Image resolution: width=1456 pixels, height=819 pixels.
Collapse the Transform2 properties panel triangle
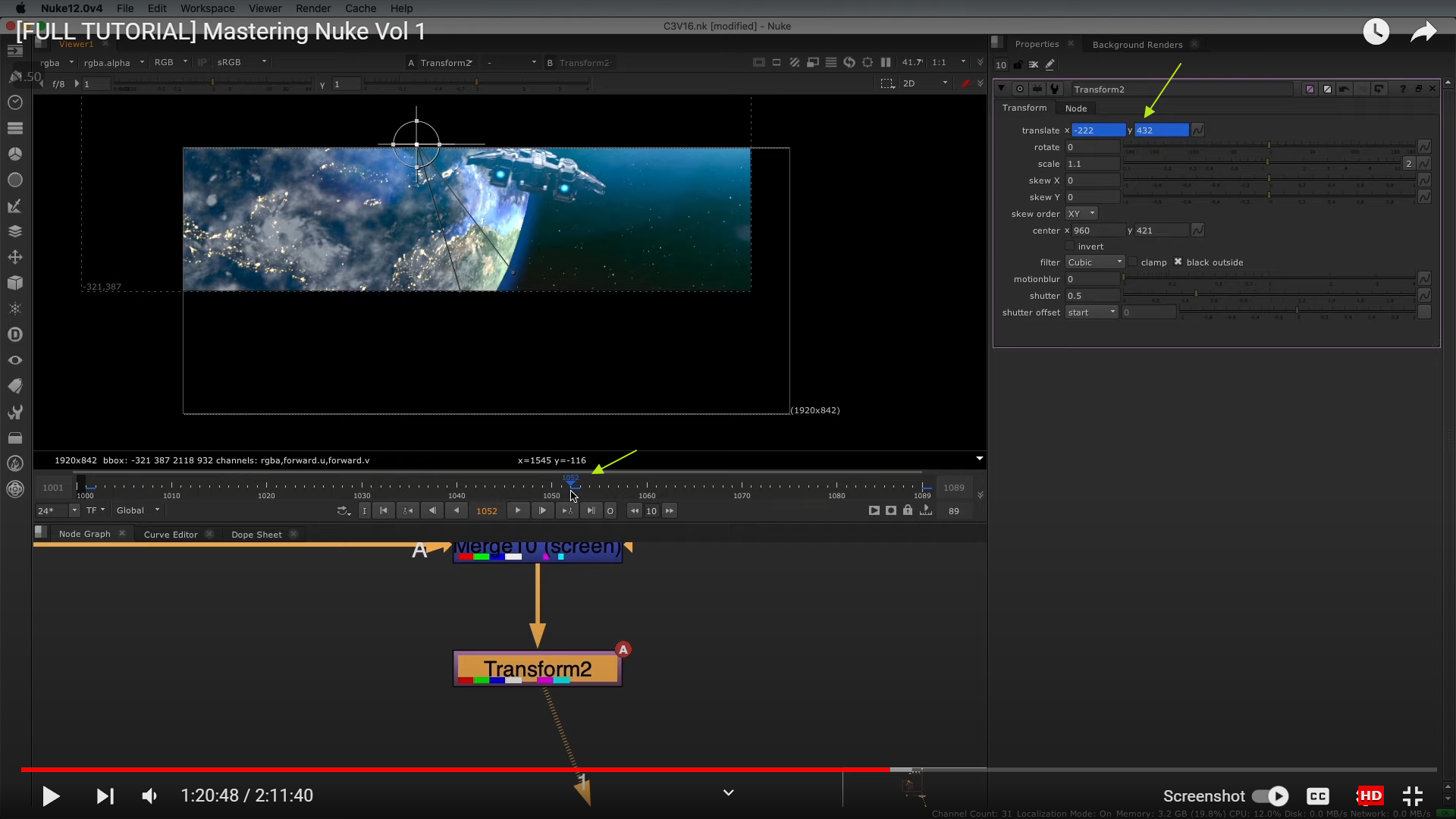pyautogui.click(x=1001, y=89)
